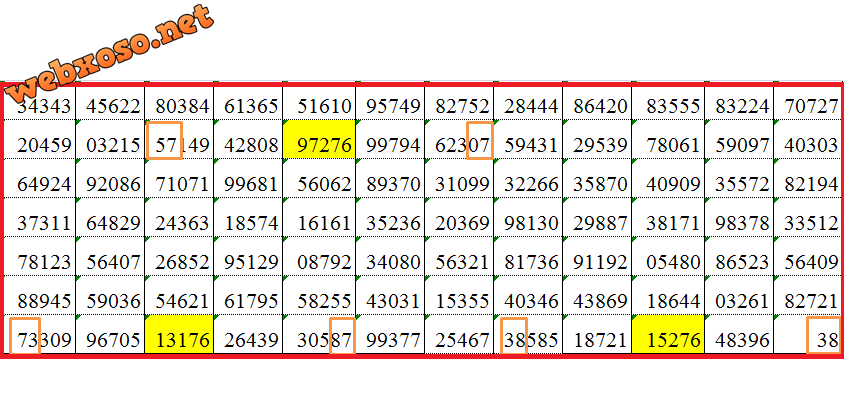Select the cell with number 16161
The height and width of the screenshot is (396, 844).
pyautogui.click(x=319, y=217)
